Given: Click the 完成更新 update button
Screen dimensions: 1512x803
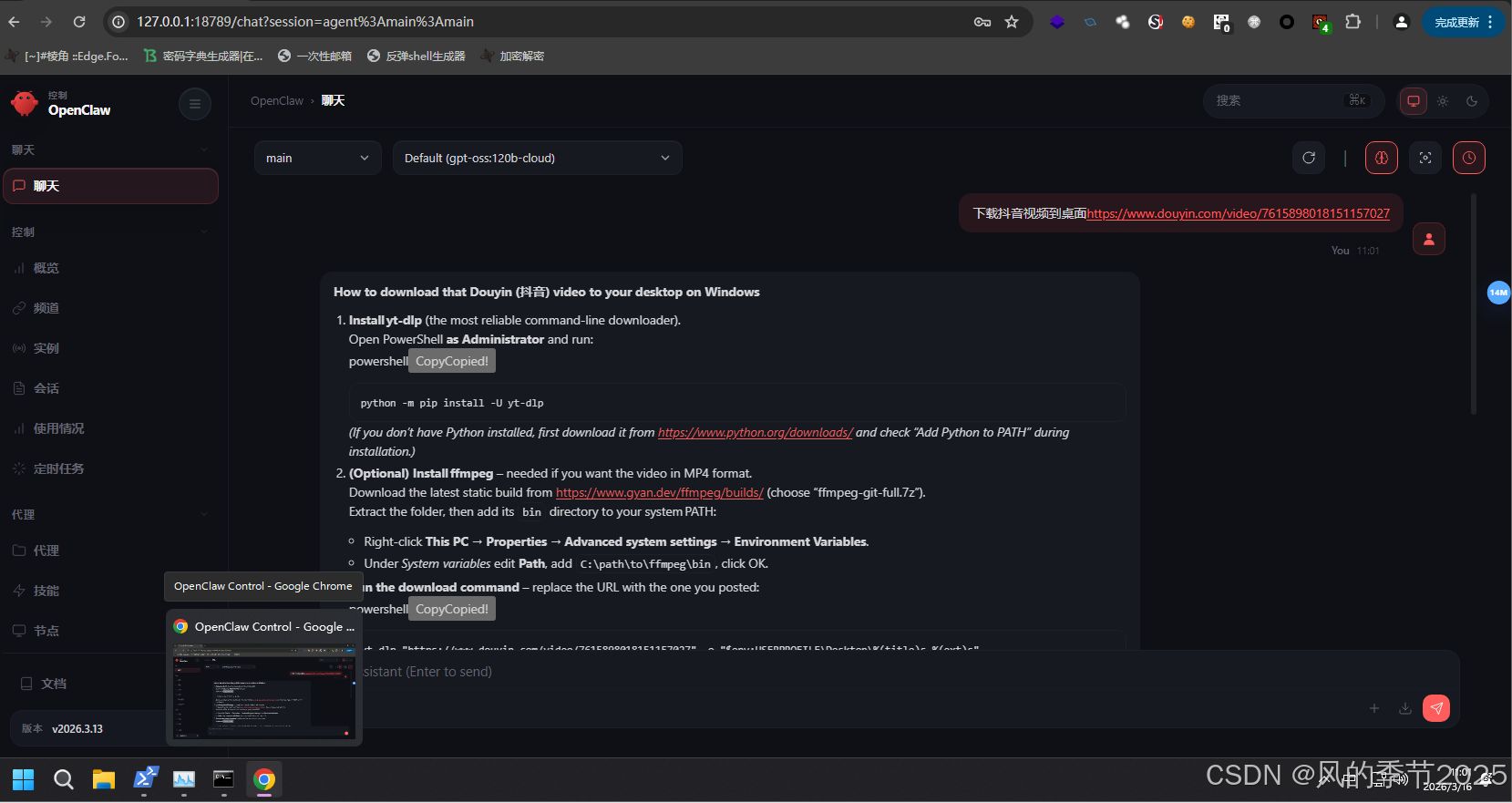Looking at the screenshot, I should (1463, 22).
